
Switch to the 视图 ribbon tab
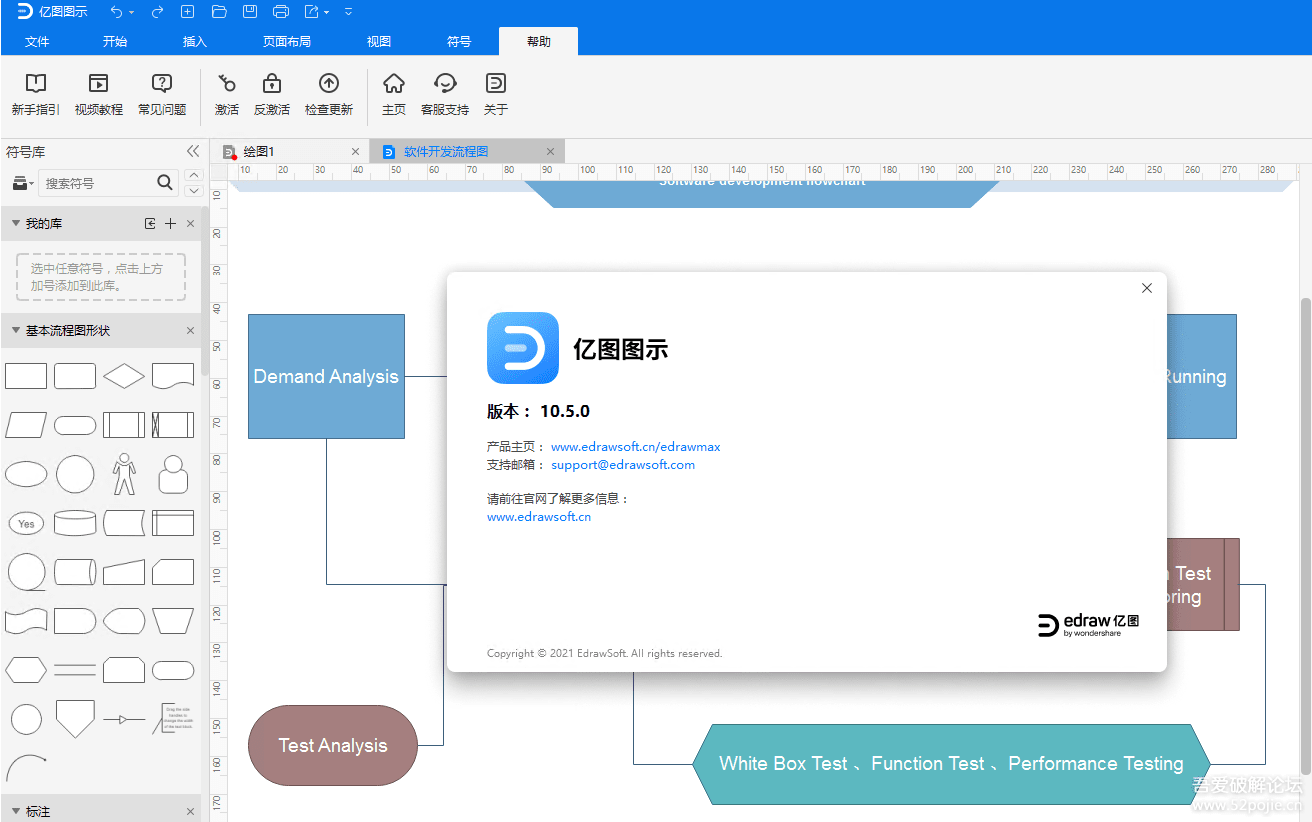379,42
